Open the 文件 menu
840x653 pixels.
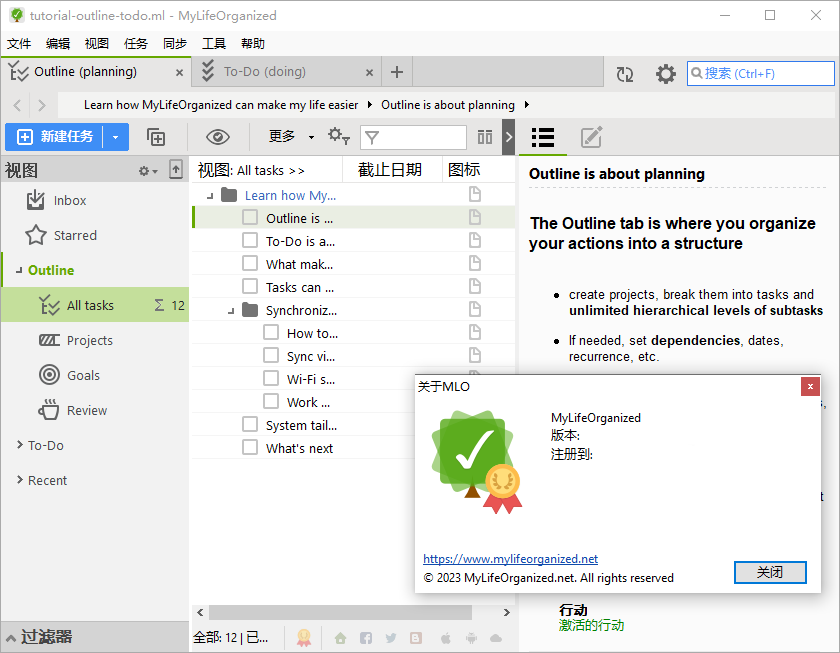click(x=19, y=43)
